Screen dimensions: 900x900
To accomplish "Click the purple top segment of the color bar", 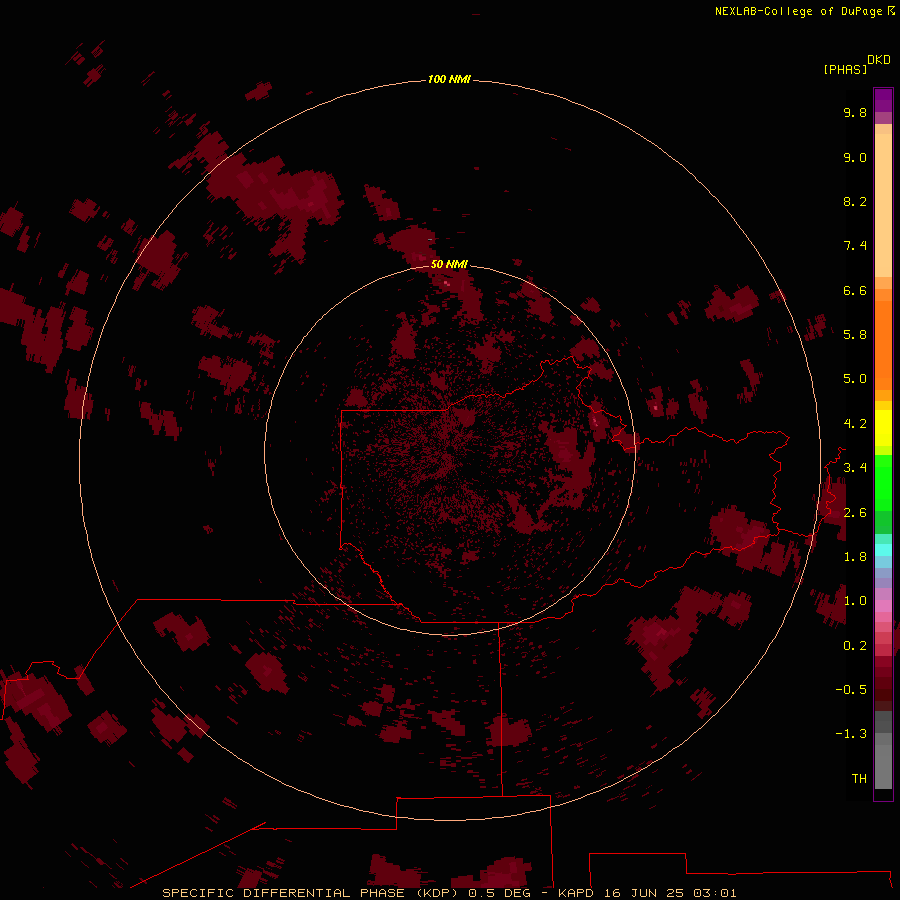I will (883, 100).
